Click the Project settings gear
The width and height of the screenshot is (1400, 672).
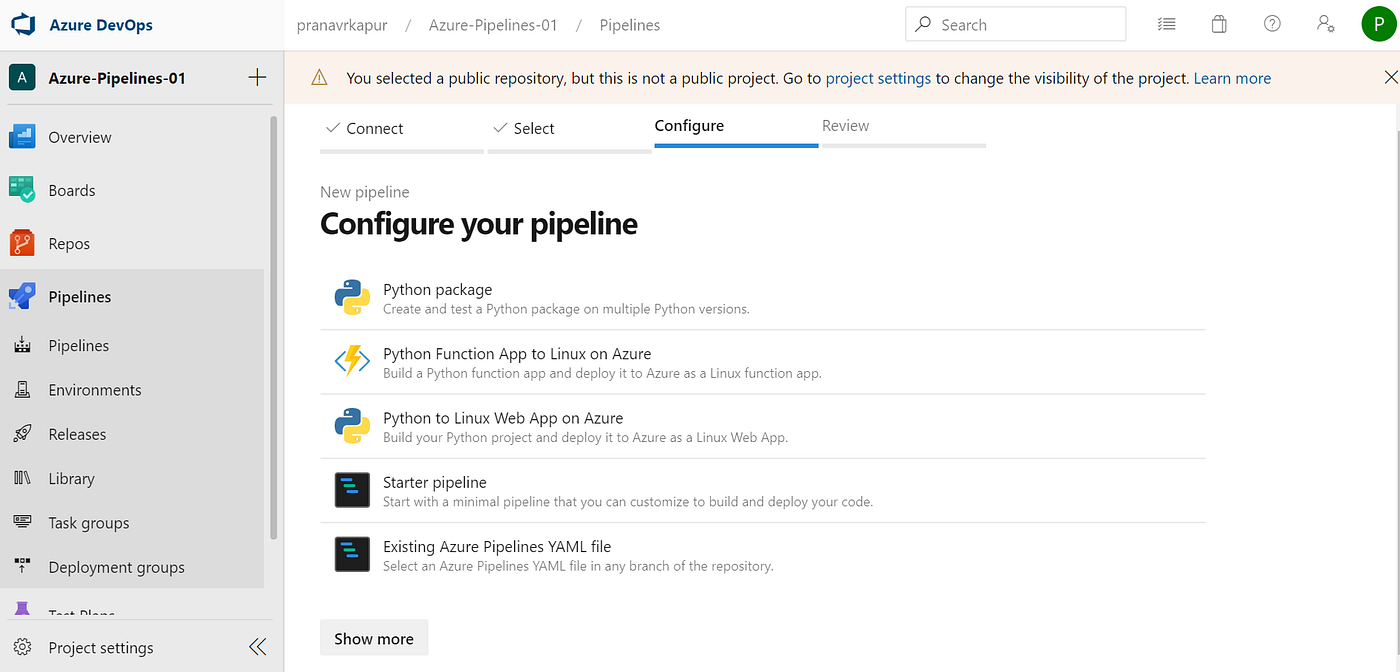click(x=22, y=648)
